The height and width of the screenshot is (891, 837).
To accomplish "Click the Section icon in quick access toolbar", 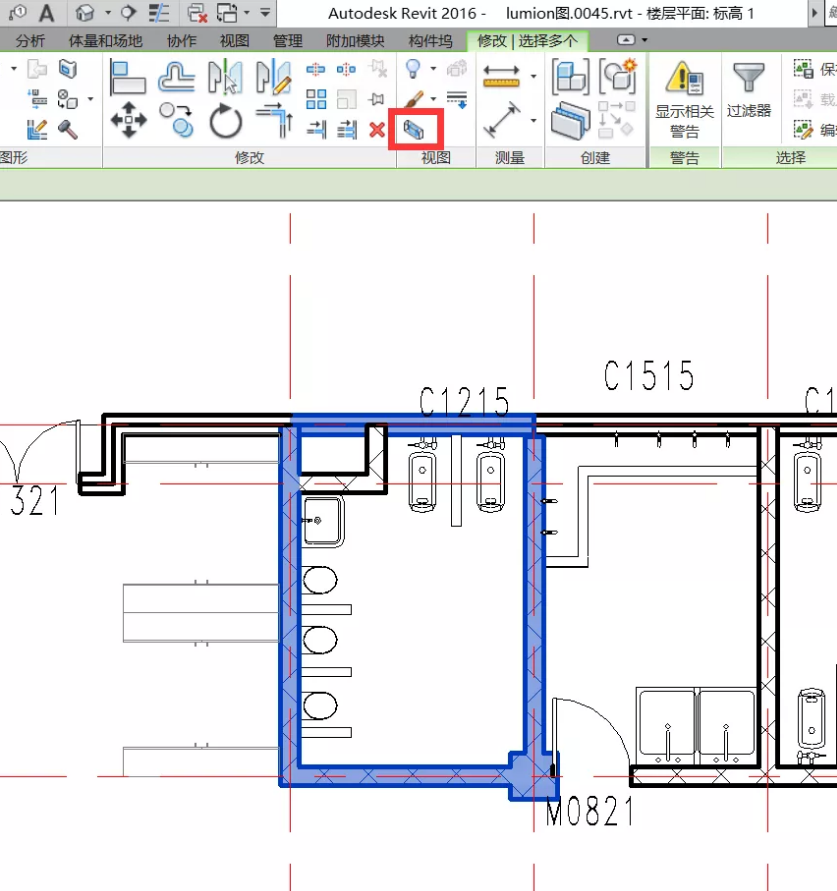I will [x=128, y=13].
